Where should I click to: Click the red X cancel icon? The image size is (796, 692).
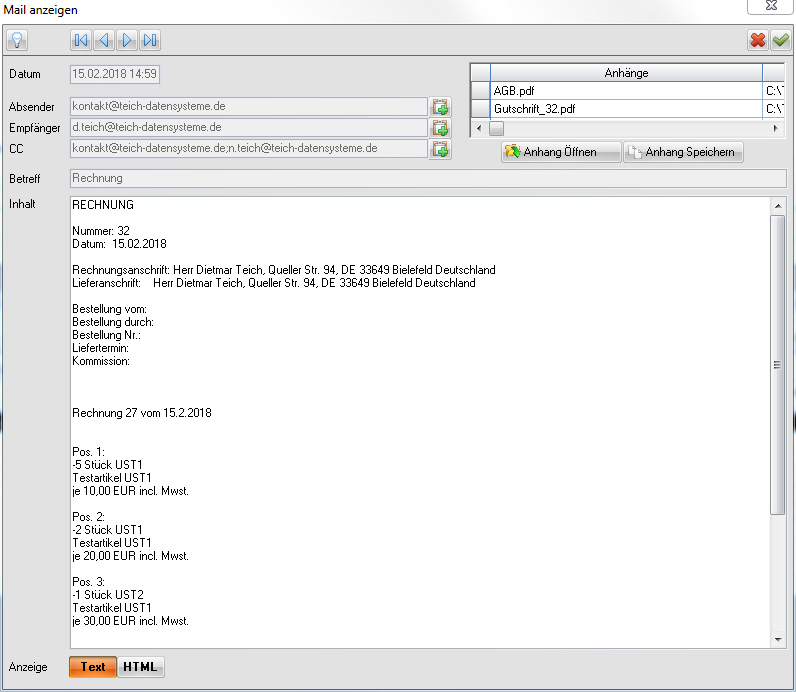pos(758,40)
